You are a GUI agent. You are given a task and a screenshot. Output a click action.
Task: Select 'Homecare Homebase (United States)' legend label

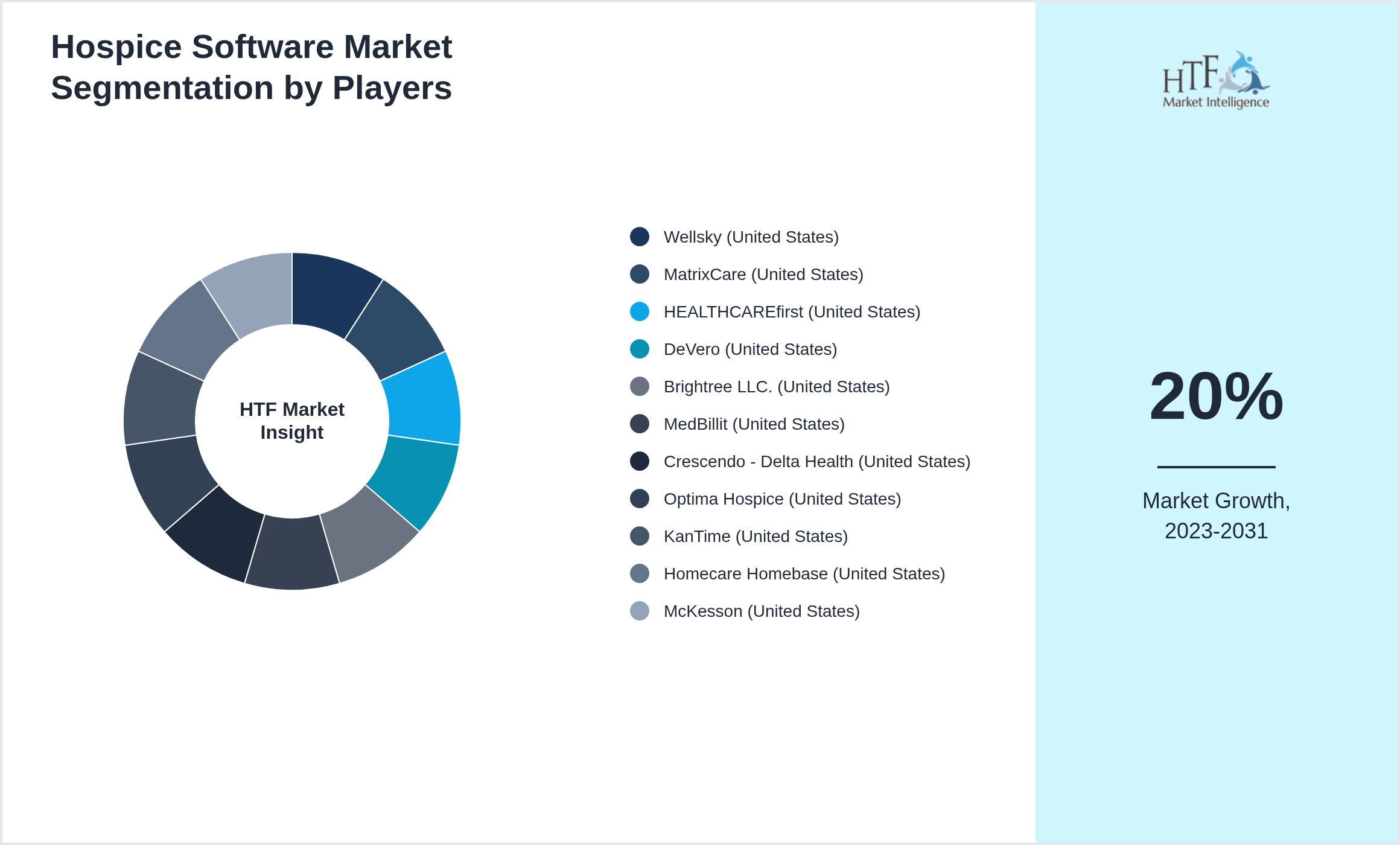804,574
